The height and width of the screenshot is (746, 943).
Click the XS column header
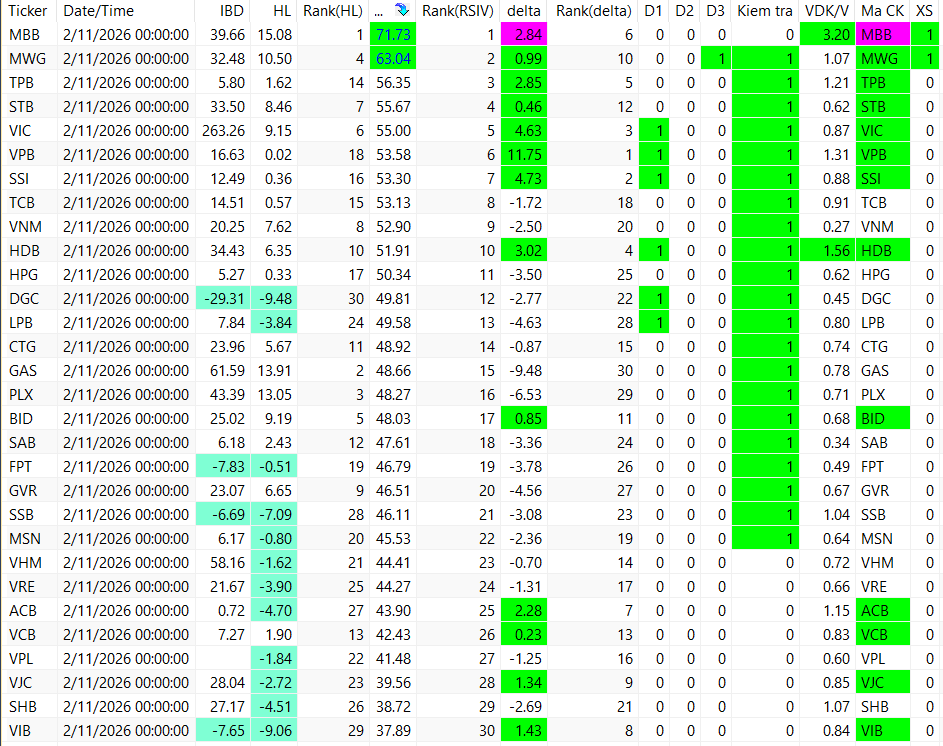[924, 11]
